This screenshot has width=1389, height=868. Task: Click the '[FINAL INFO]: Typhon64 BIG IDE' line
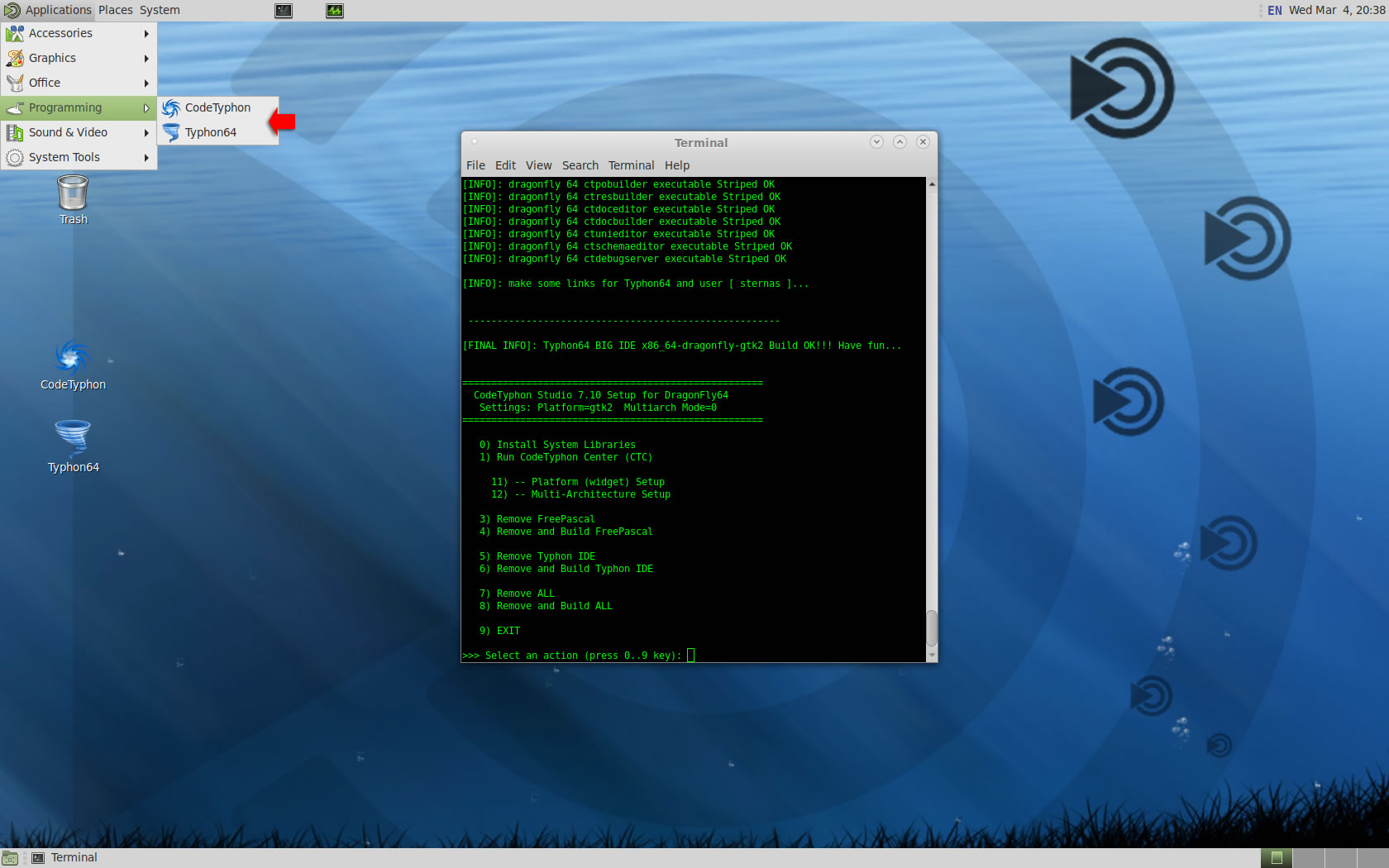pyautogui.click(x=682, y=346)
